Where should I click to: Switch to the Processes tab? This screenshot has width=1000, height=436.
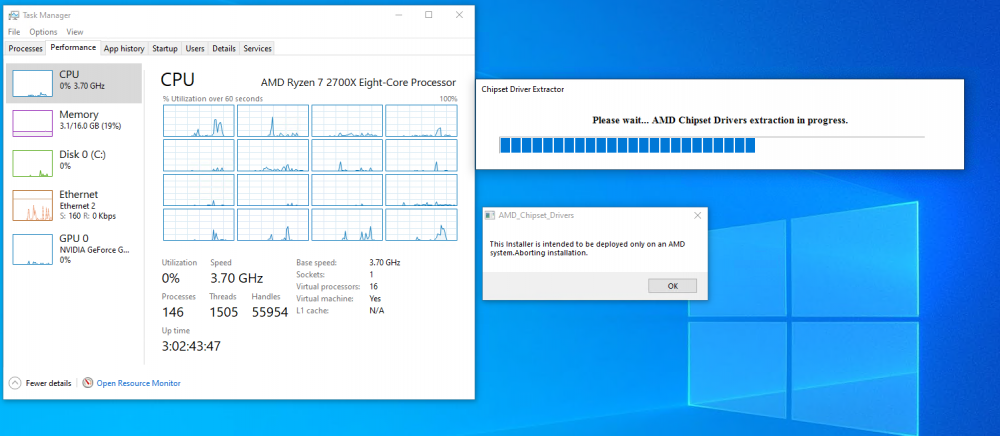click(x=26, y=48)
